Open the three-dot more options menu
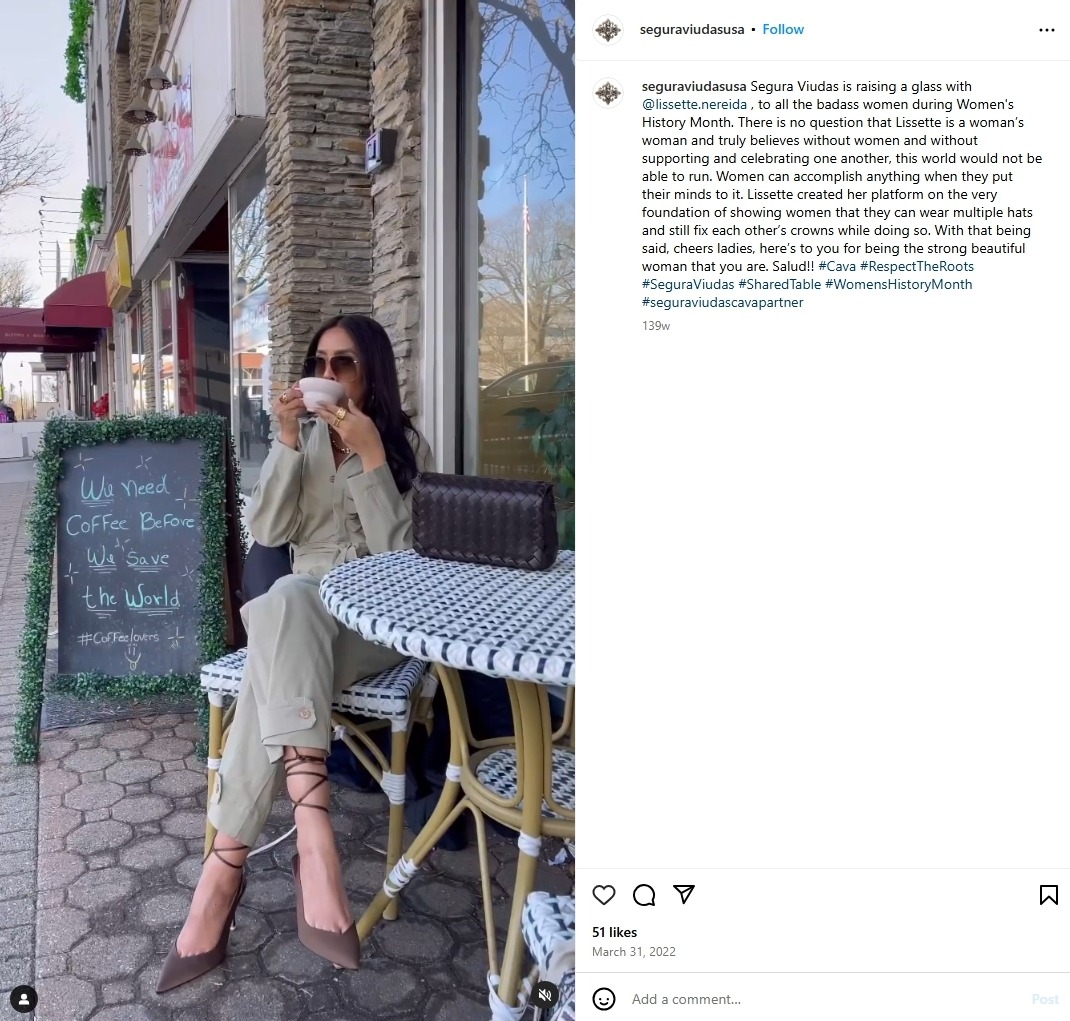The image size is (1070, 1021). click(x=1046, y=30)
